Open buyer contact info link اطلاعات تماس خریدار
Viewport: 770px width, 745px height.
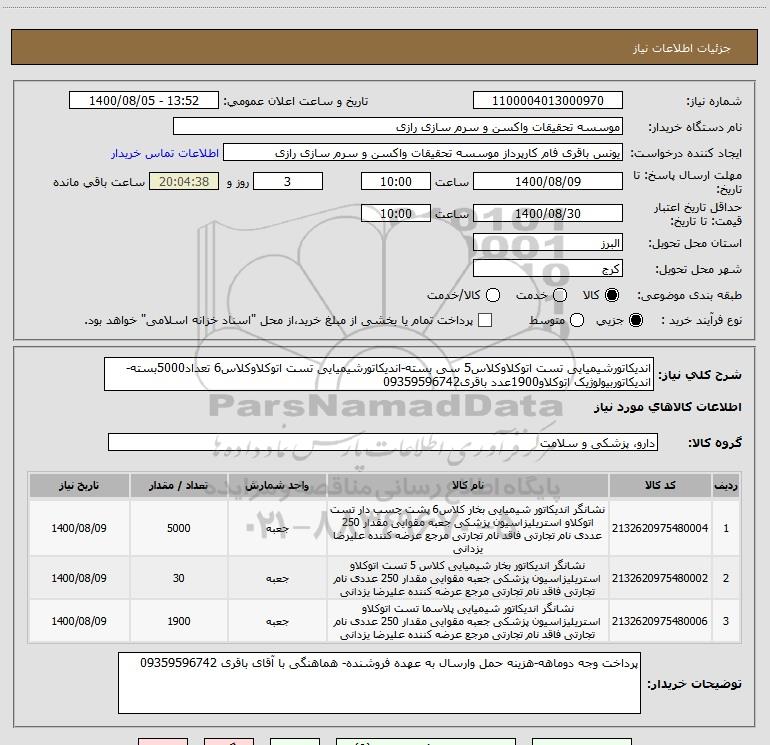pos(165,153)
